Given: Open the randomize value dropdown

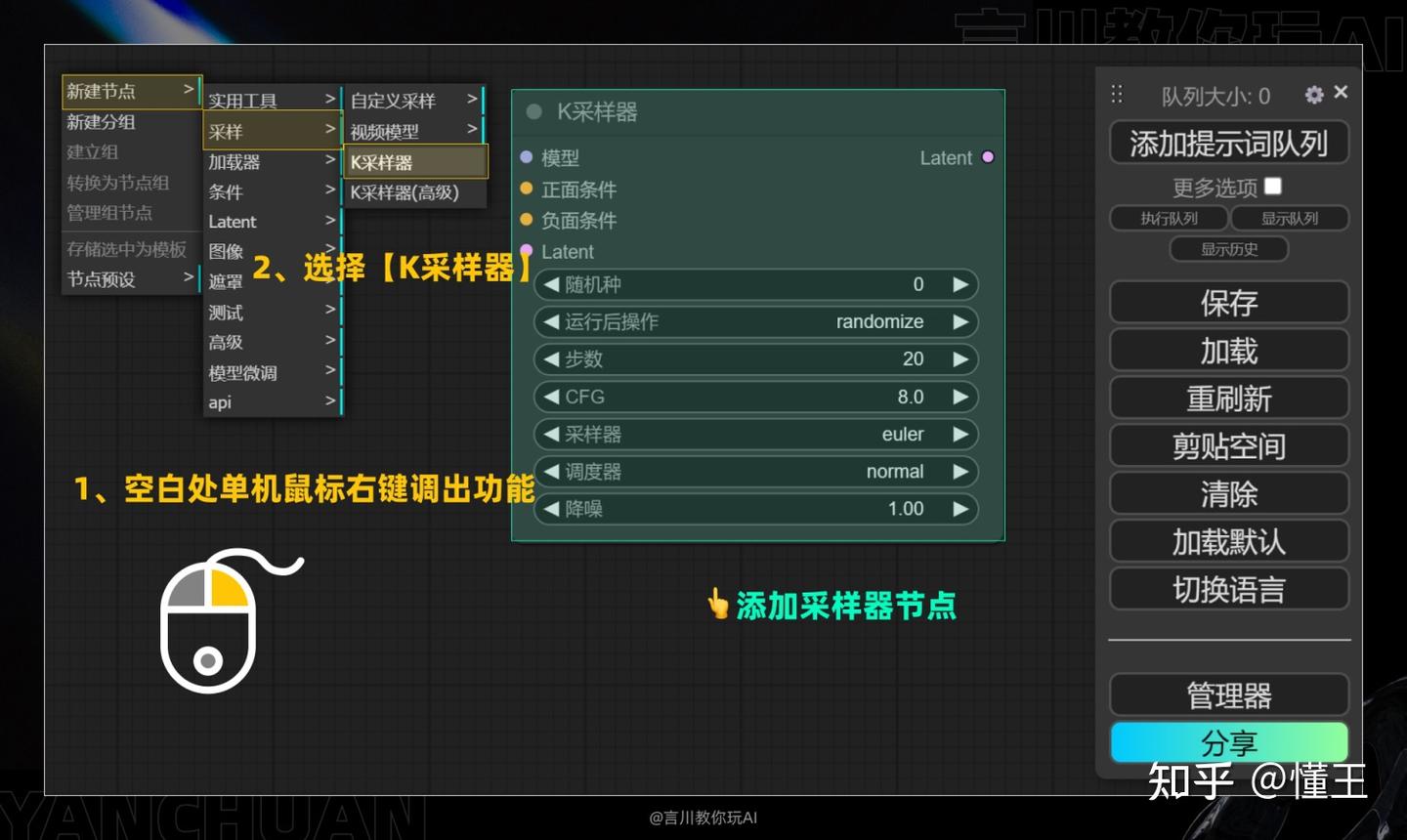Looking at the screenshot, I should 879,321.
